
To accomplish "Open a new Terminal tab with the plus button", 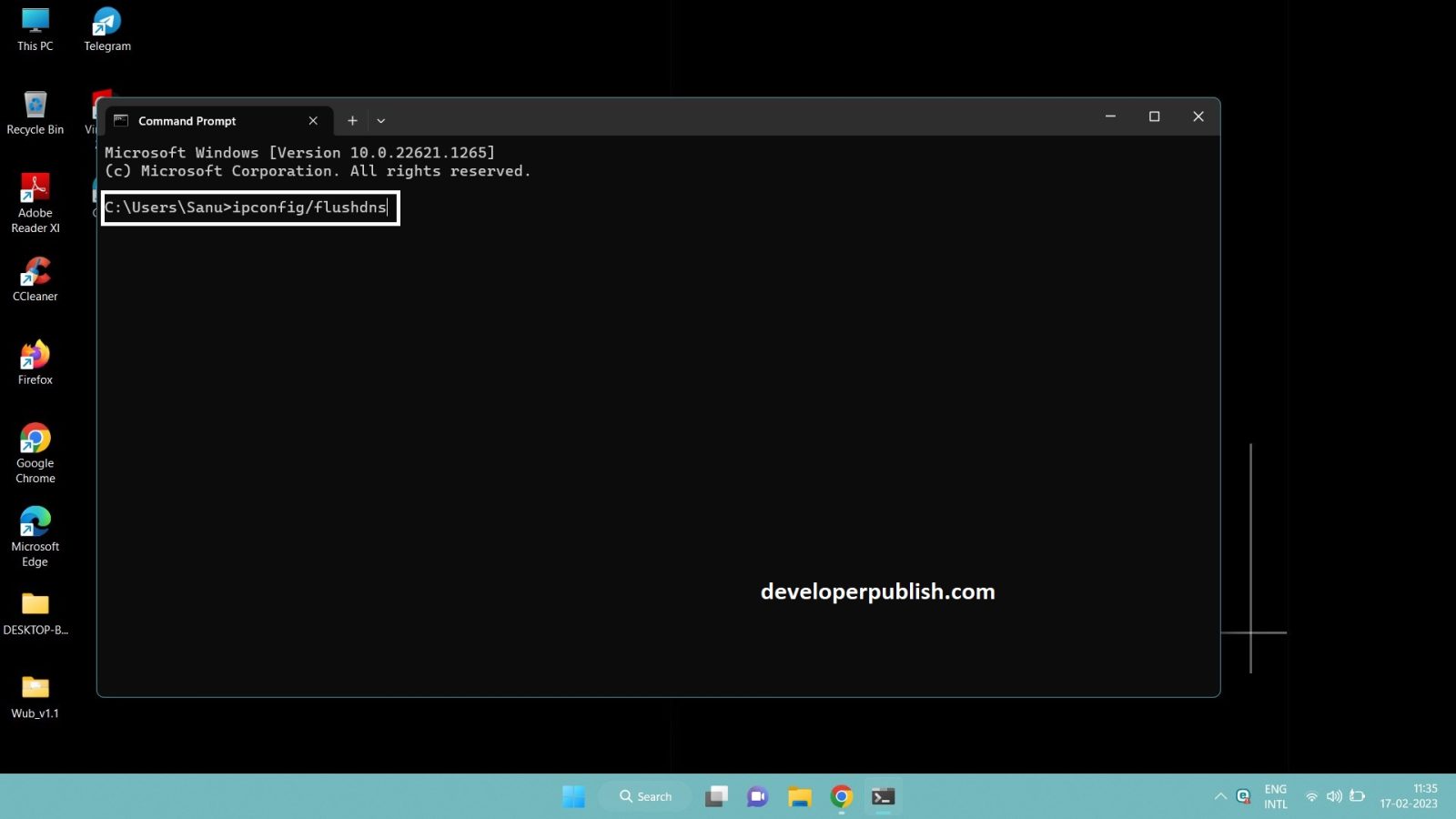I will 352,120.
